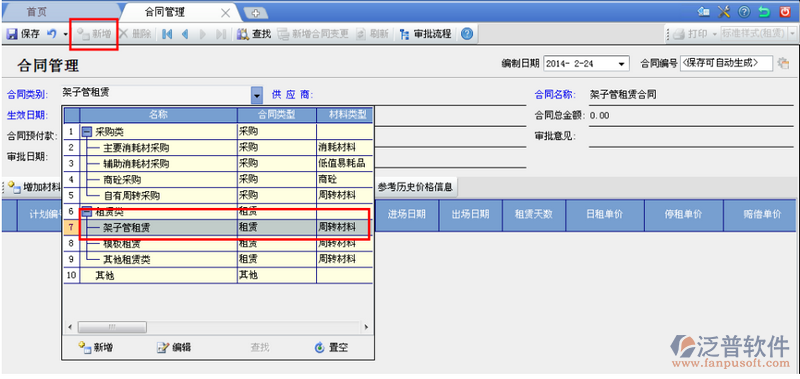Open the 编制日期 date dropdown
Viewport: 800px width, 379px height.
pyautogui.click(x=621, y=64)
